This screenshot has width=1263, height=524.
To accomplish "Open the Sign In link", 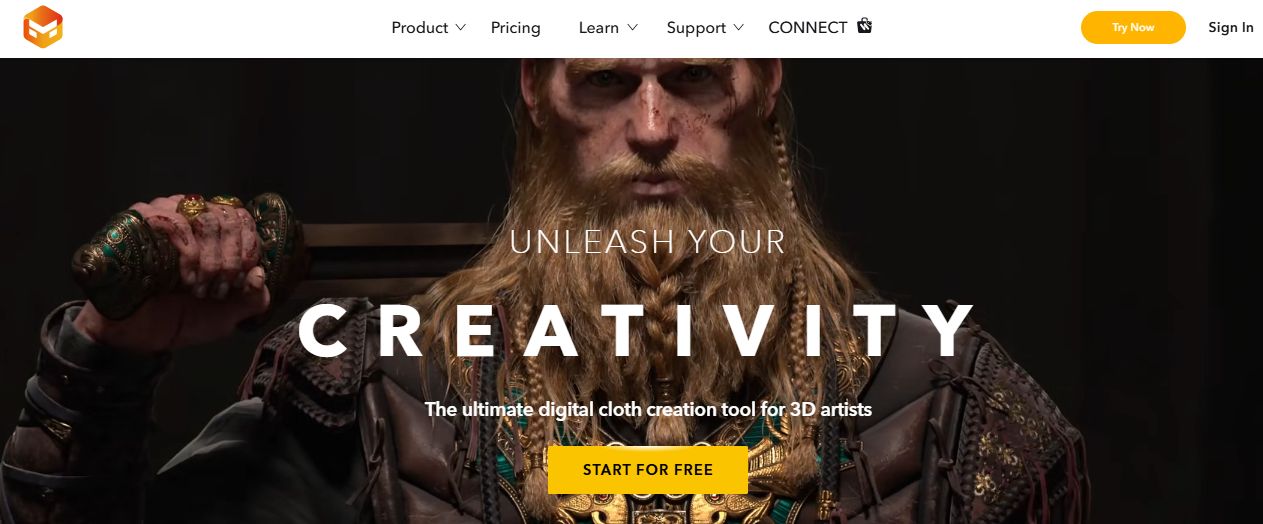I will (x=1230, y=27).
